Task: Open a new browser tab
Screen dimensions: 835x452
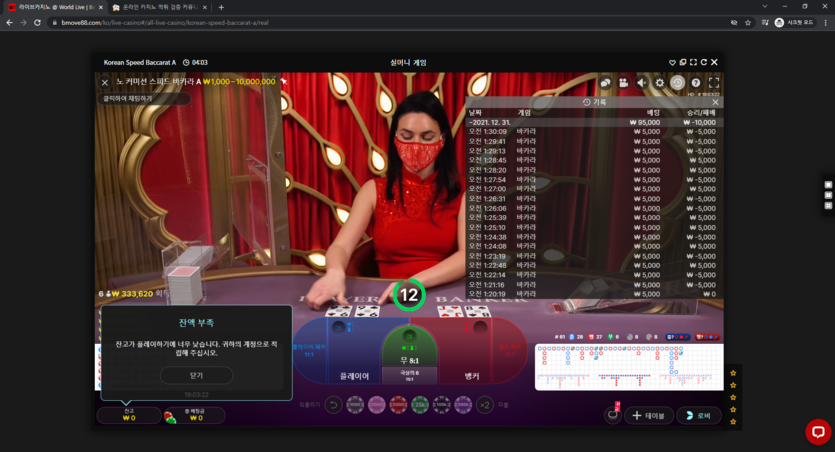Action: [x=221, y=7]
